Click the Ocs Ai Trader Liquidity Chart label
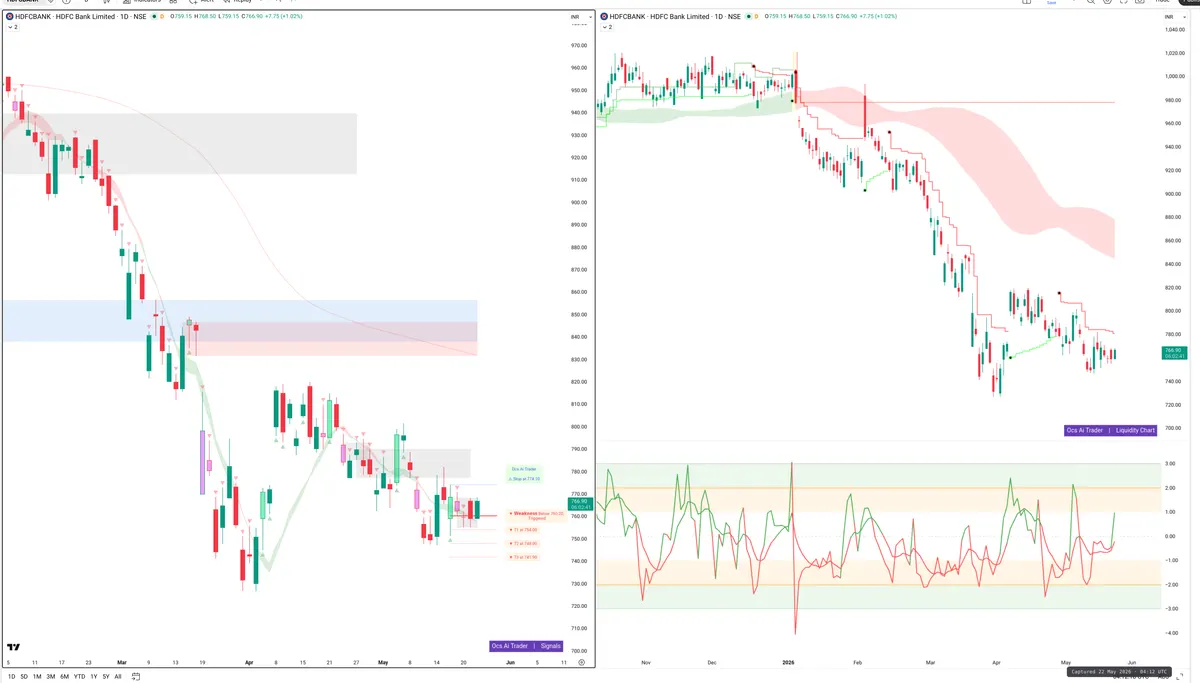This screenshot has width=1200, height=683. [1110, 430]
